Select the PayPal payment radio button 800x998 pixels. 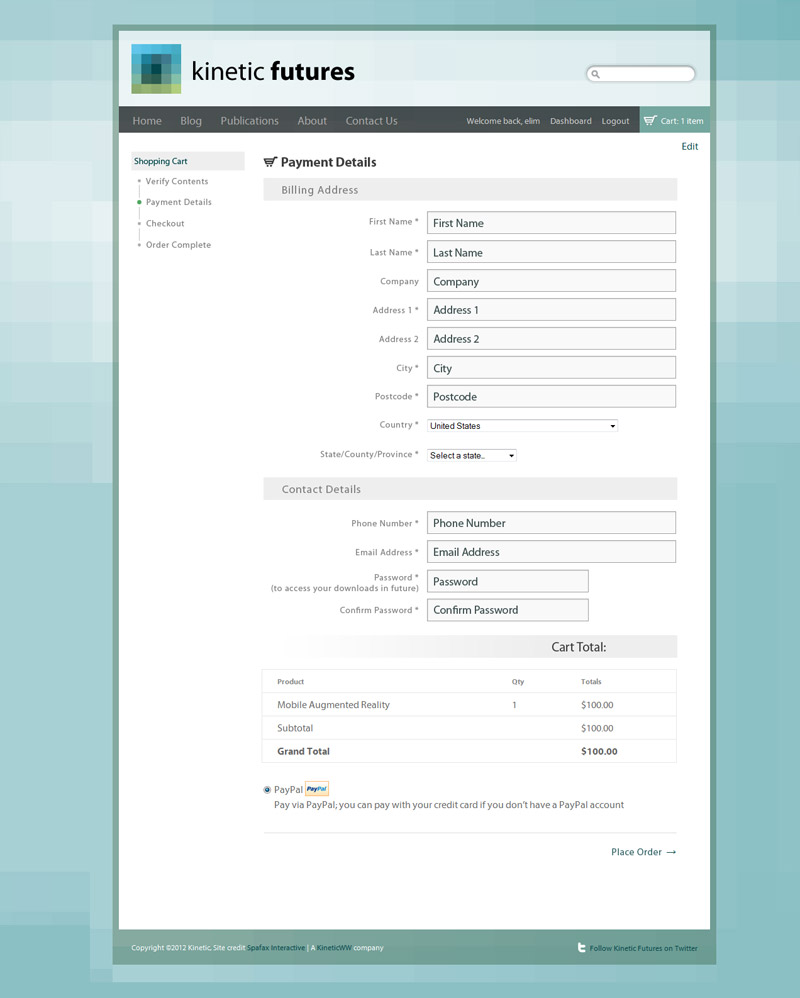pos(267,790)
